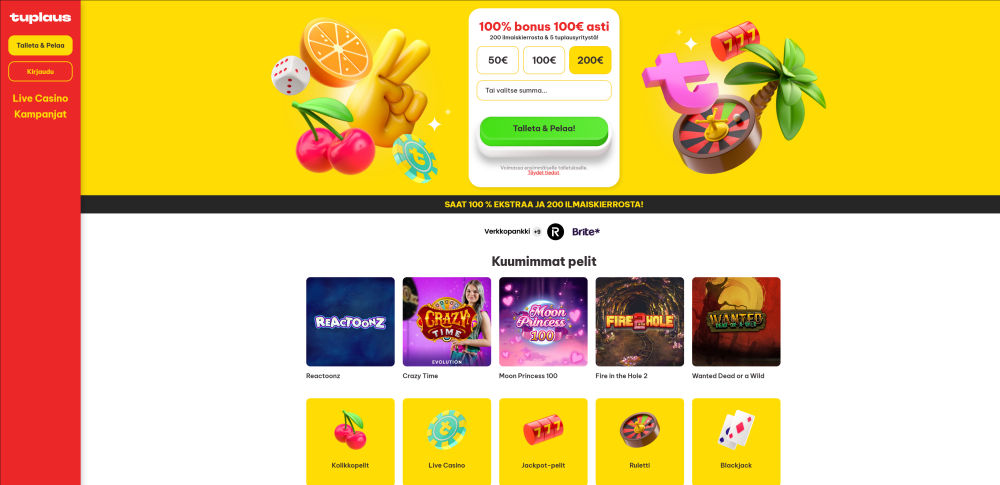Open the Crazy Time game thumbnail
This screenshot has width=1000, height=485.
pos(446,322)
